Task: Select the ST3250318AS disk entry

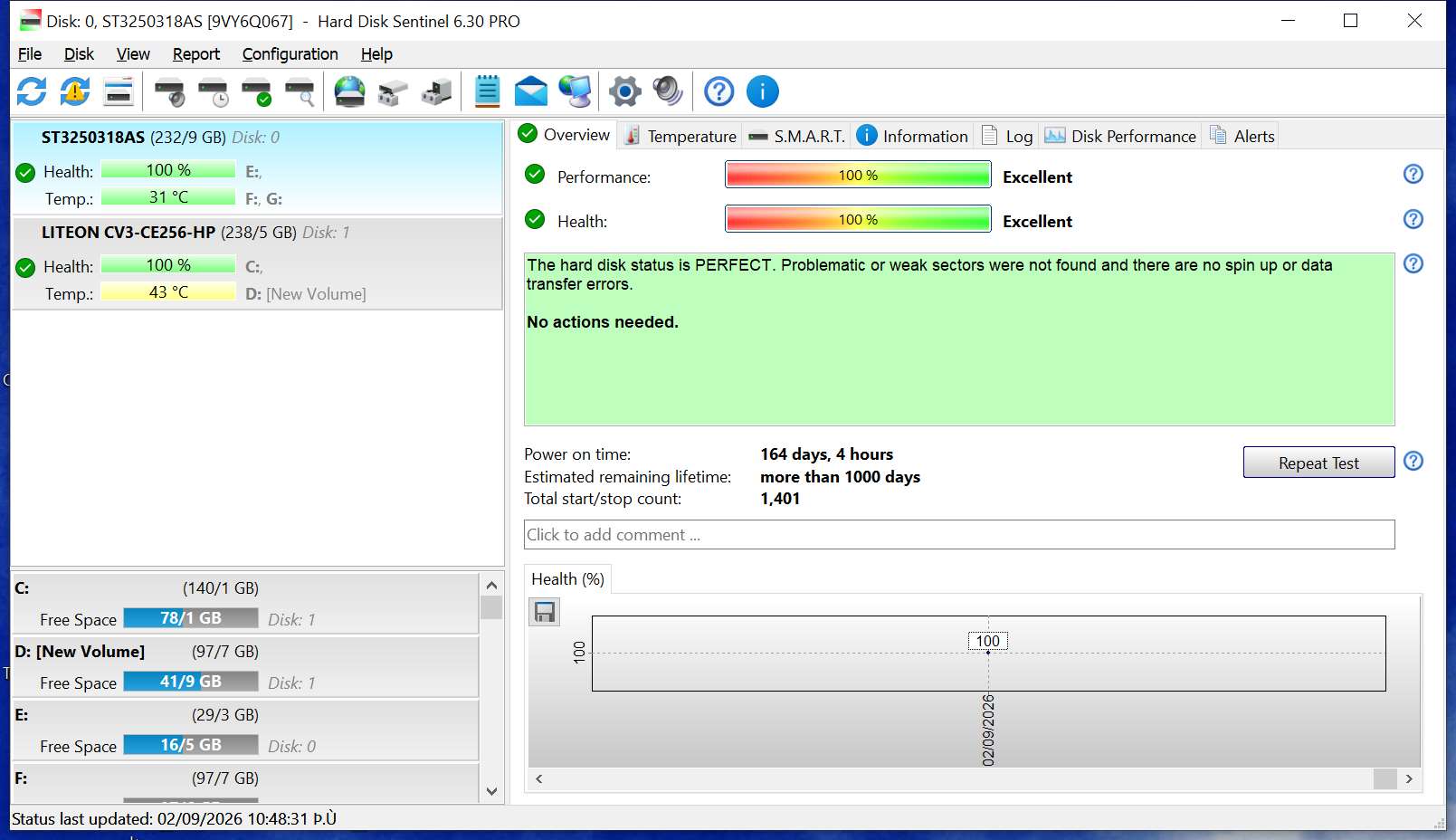Action: (257, 167)
